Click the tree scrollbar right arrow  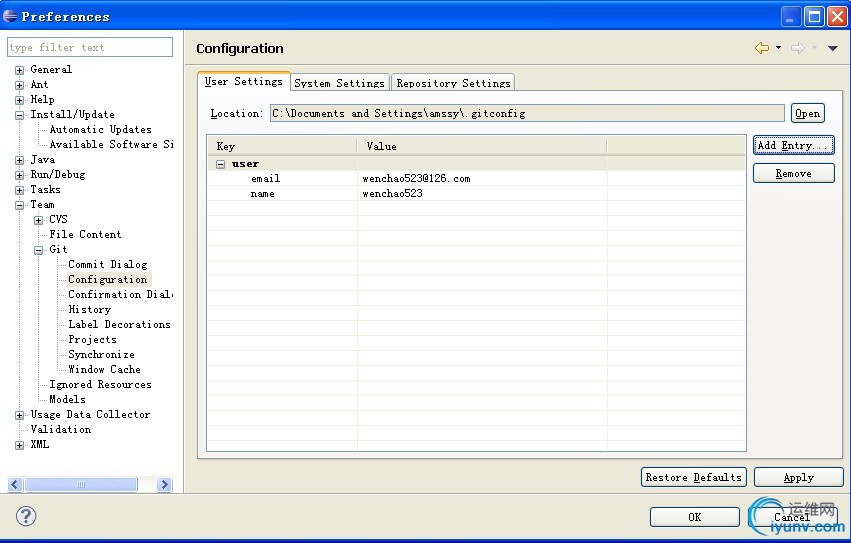(164, 484)
